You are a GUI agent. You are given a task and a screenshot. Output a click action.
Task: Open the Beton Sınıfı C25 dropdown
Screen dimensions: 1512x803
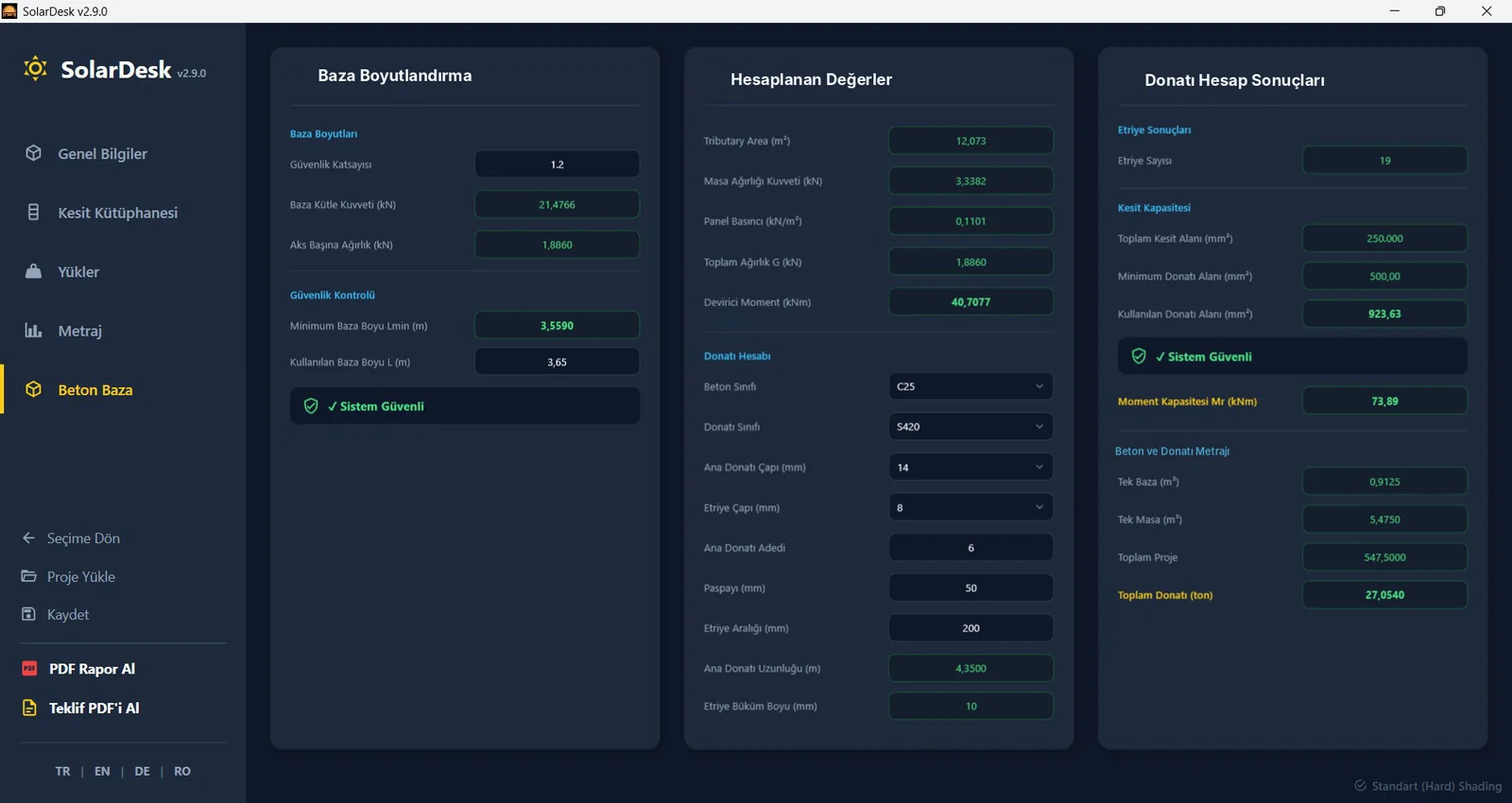coord(971,386)
